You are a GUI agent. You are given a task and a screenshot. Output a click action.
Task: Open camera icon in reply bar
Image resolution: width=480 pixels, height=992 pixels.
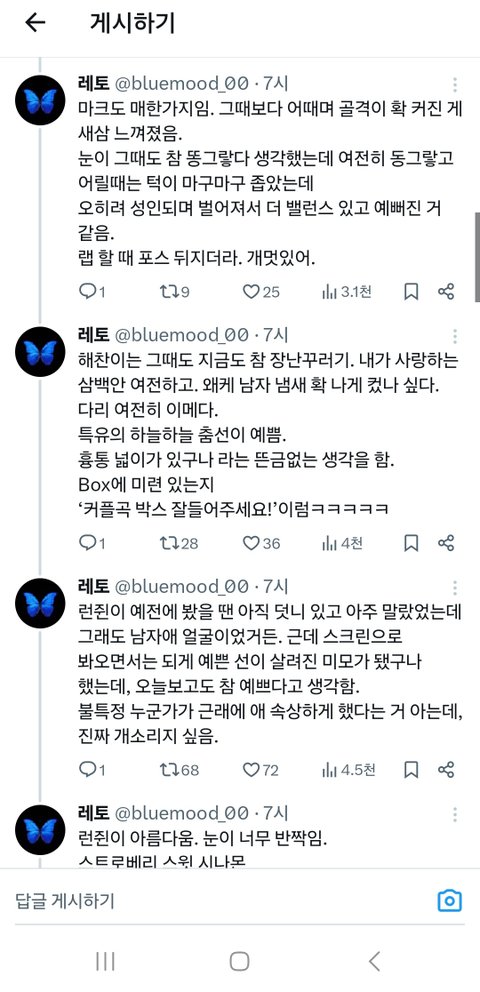coord(450,900)
